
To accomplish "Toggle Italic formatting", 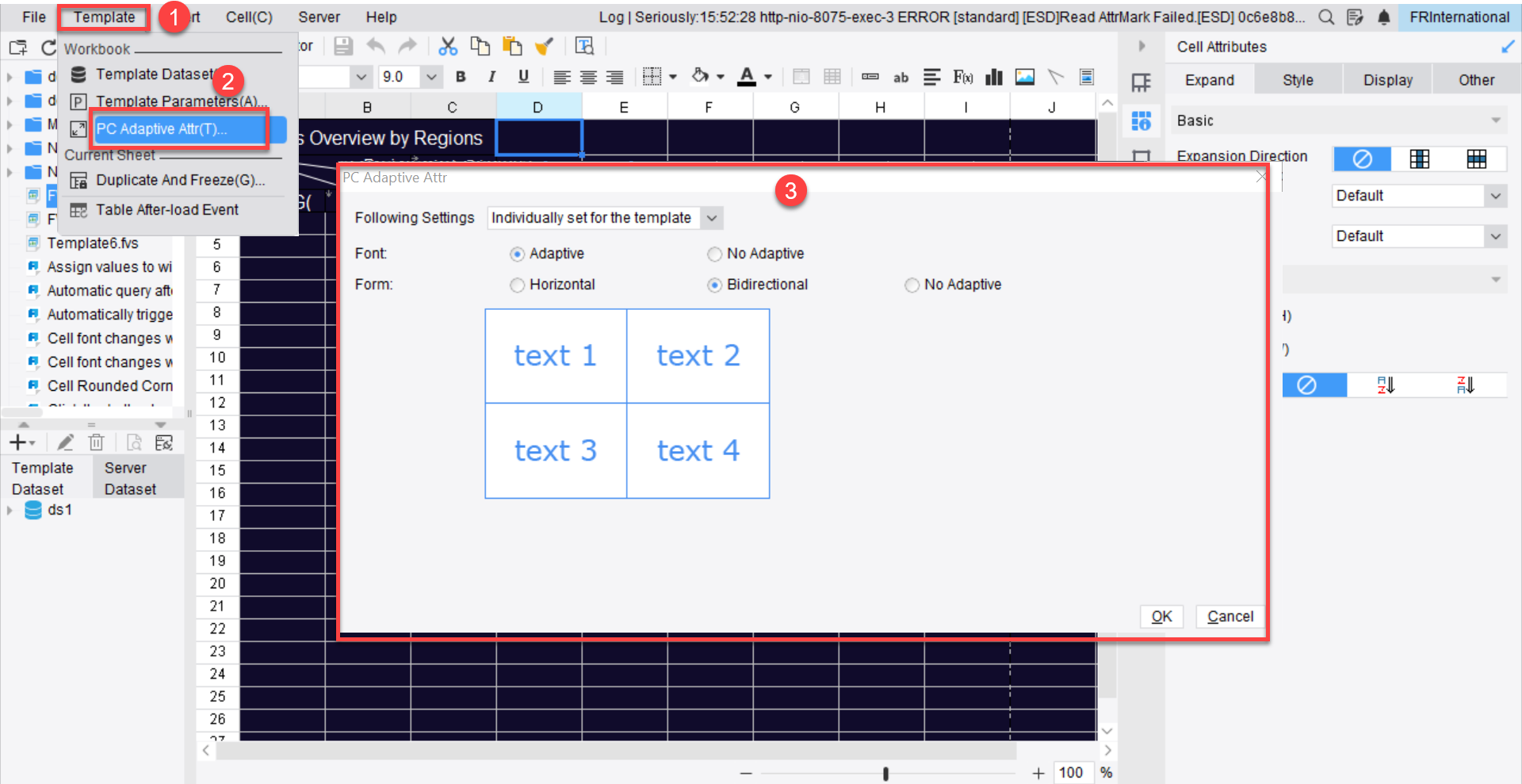I will click(491, 77).
